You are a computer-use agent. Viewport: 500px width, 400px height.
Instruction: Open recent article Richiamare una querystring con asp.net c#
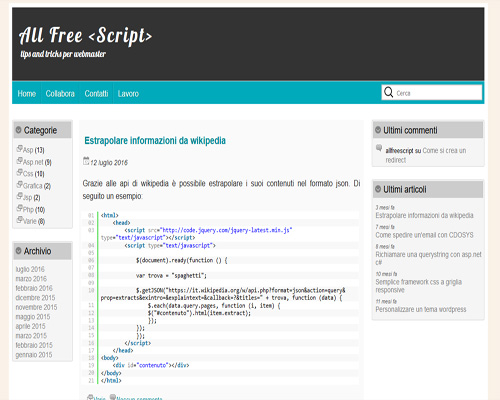coord(429,258)
